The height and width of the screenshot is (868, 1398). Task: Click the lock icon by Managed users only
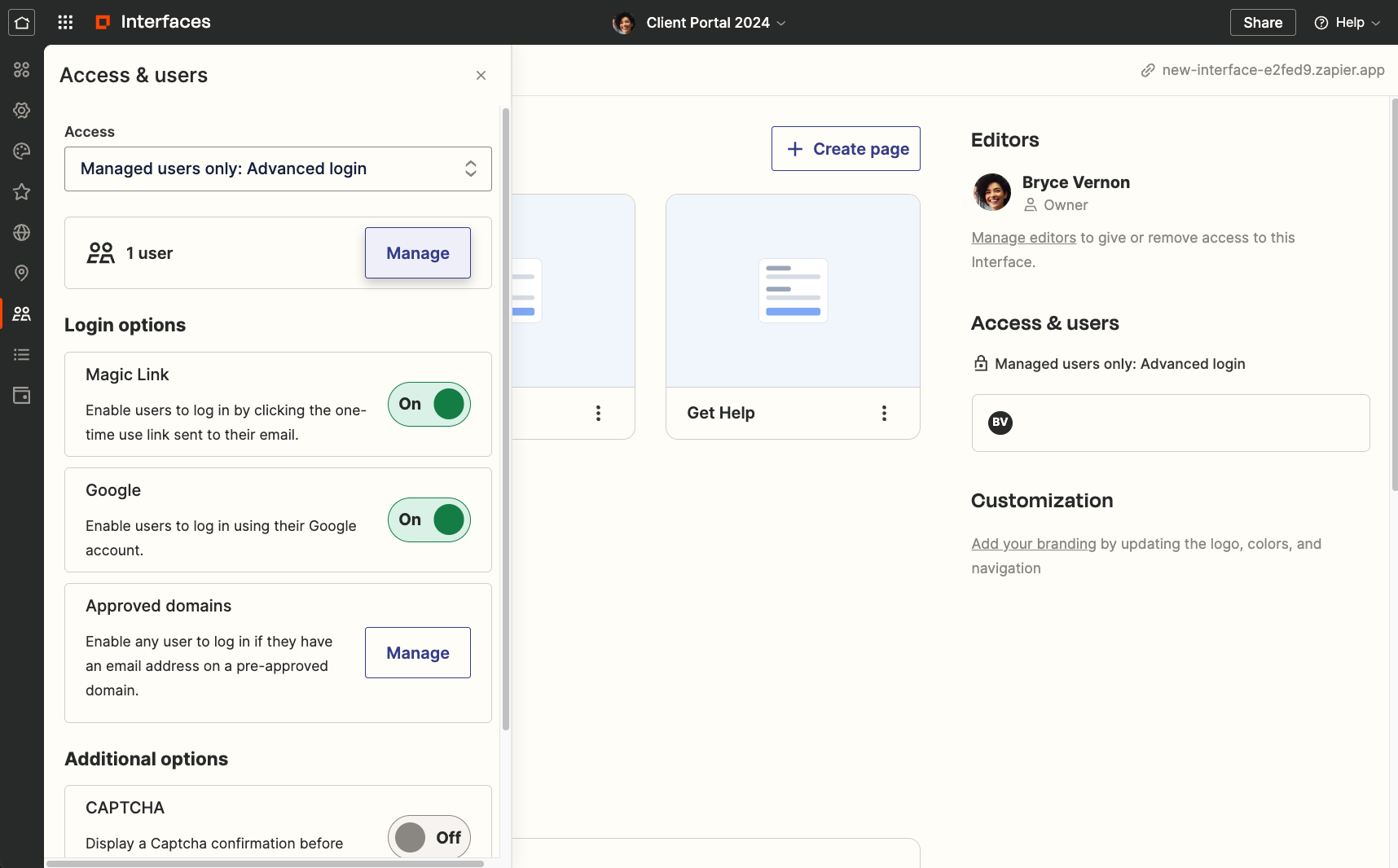tap(981, 363)
